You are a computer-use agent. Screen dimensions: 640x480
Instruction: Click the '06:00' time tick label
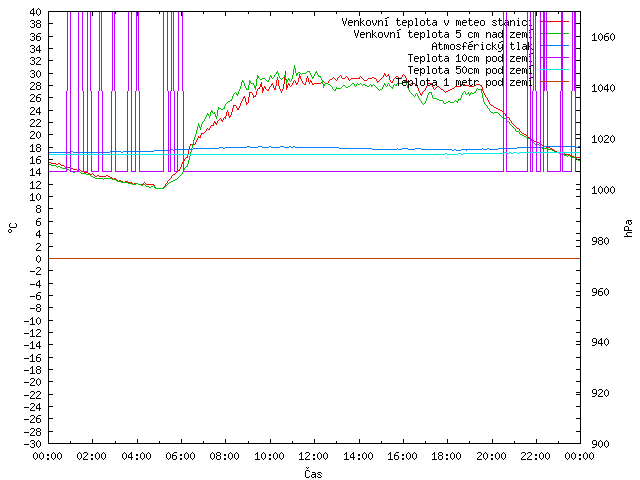pyautogui.click(x=180, y=456)
